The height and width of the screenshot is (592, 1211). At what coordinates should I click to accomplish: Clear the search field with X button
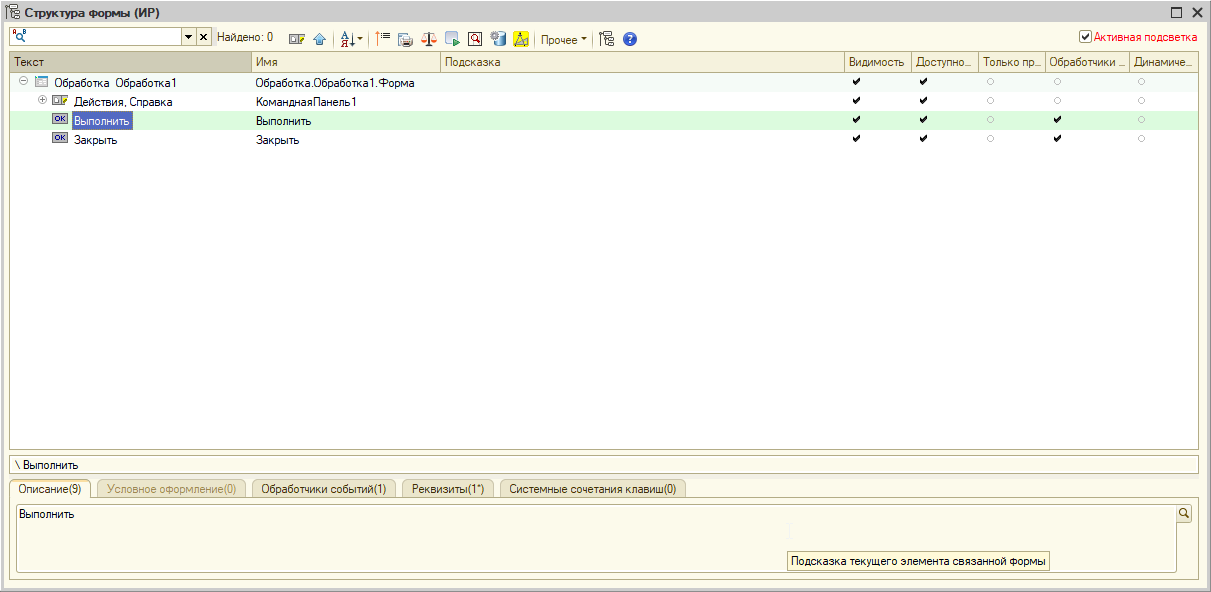coord(203,37)
